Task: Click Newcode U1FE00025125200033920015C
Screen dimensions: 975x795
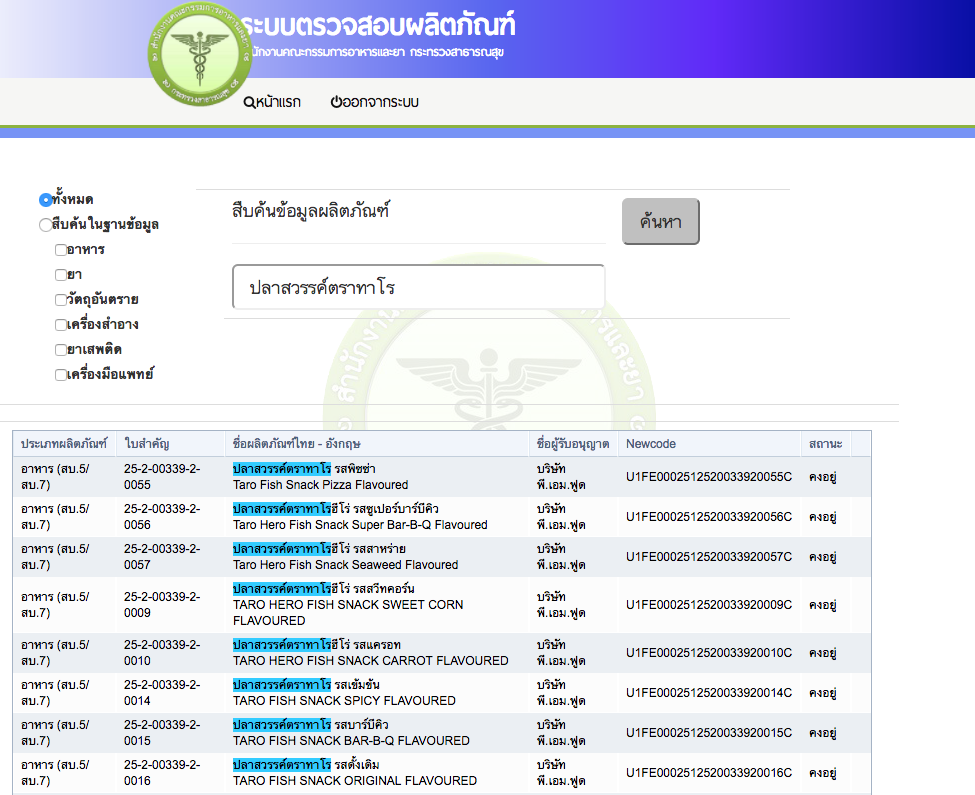Action: tap(709, 732)
